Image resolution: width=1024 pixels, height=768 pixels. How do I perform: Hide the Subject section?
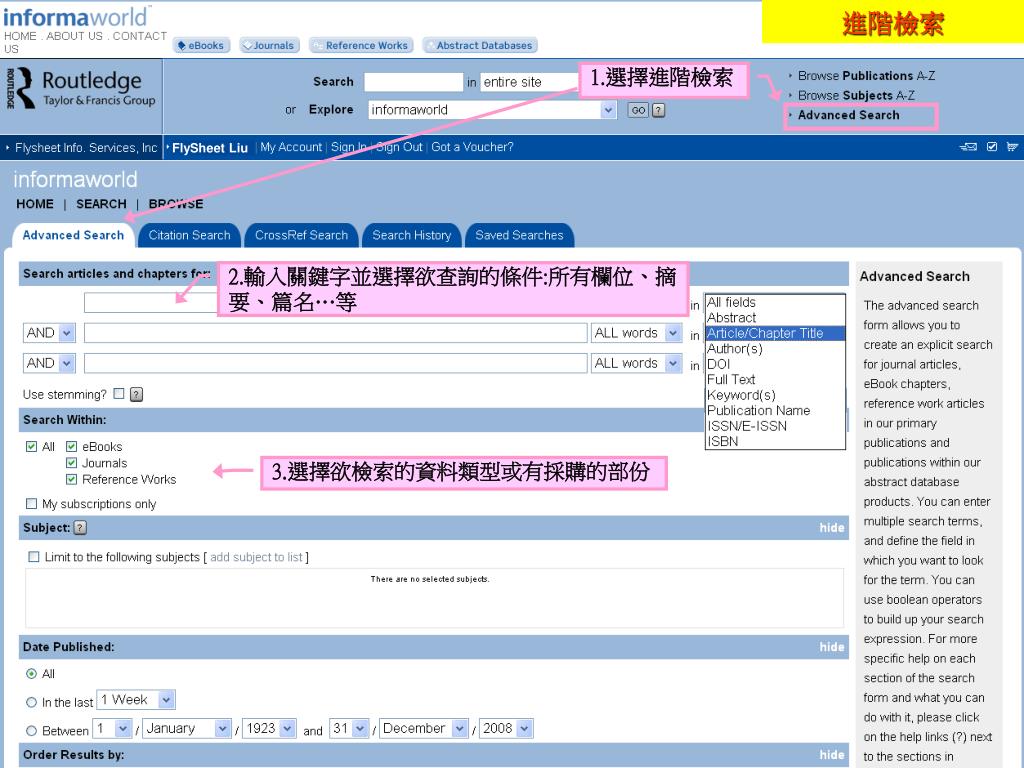coord(831,528)
